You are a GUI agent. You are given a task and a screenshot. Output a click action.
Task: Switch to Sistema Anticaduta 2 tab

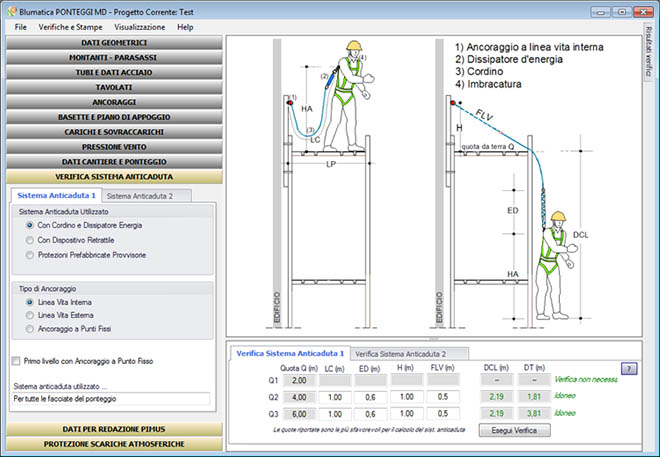pos(140,196)
